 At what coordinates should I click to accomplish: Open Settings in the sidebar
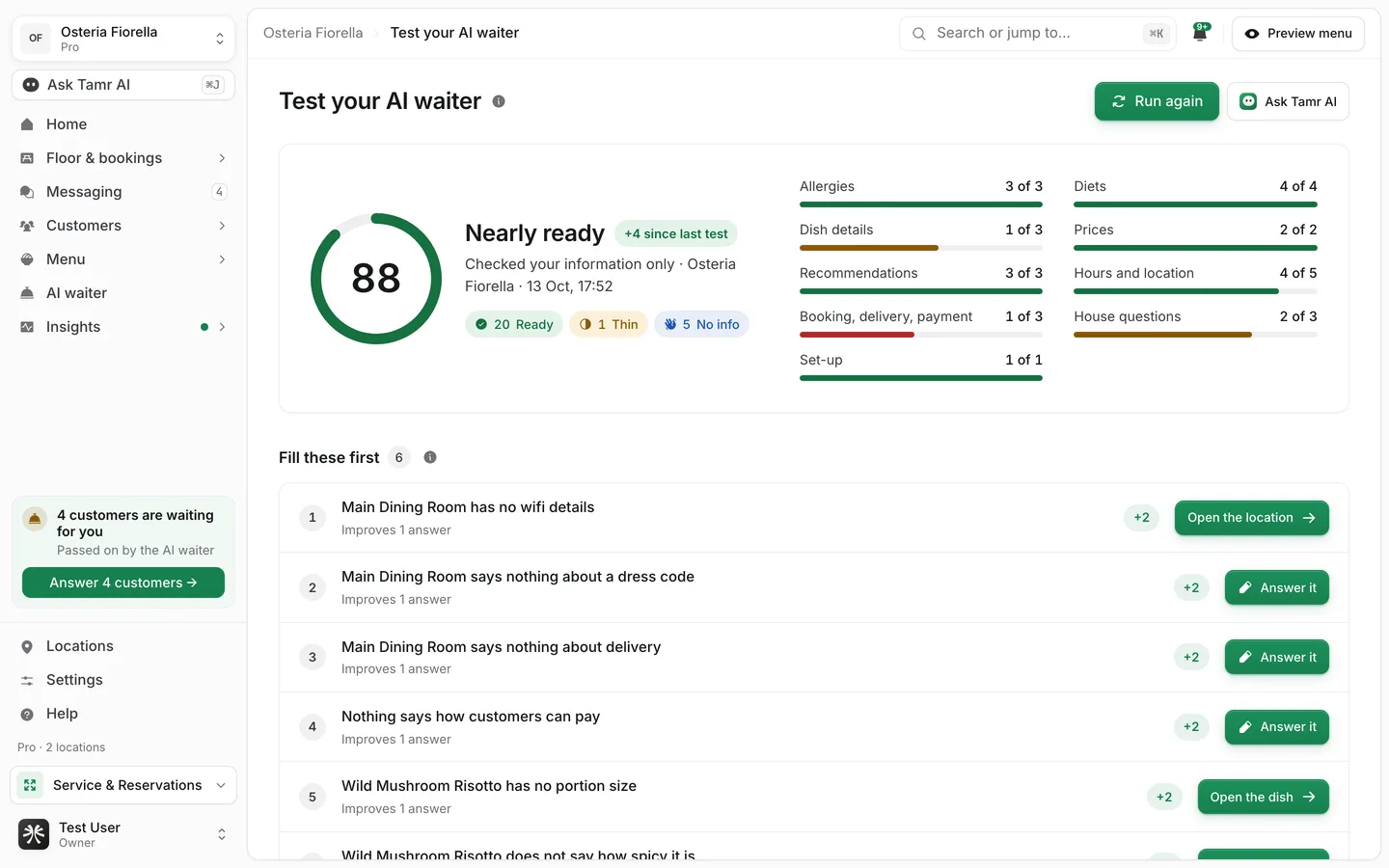[123, 680]
